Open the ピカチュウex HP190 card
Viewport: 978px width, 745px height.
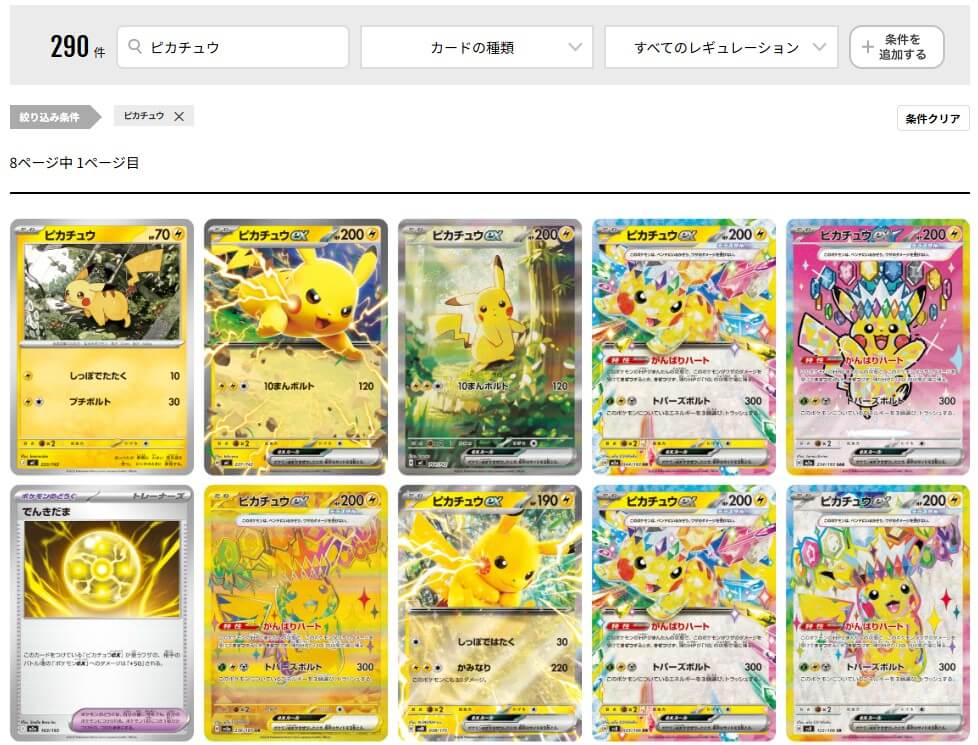[490, 613]
